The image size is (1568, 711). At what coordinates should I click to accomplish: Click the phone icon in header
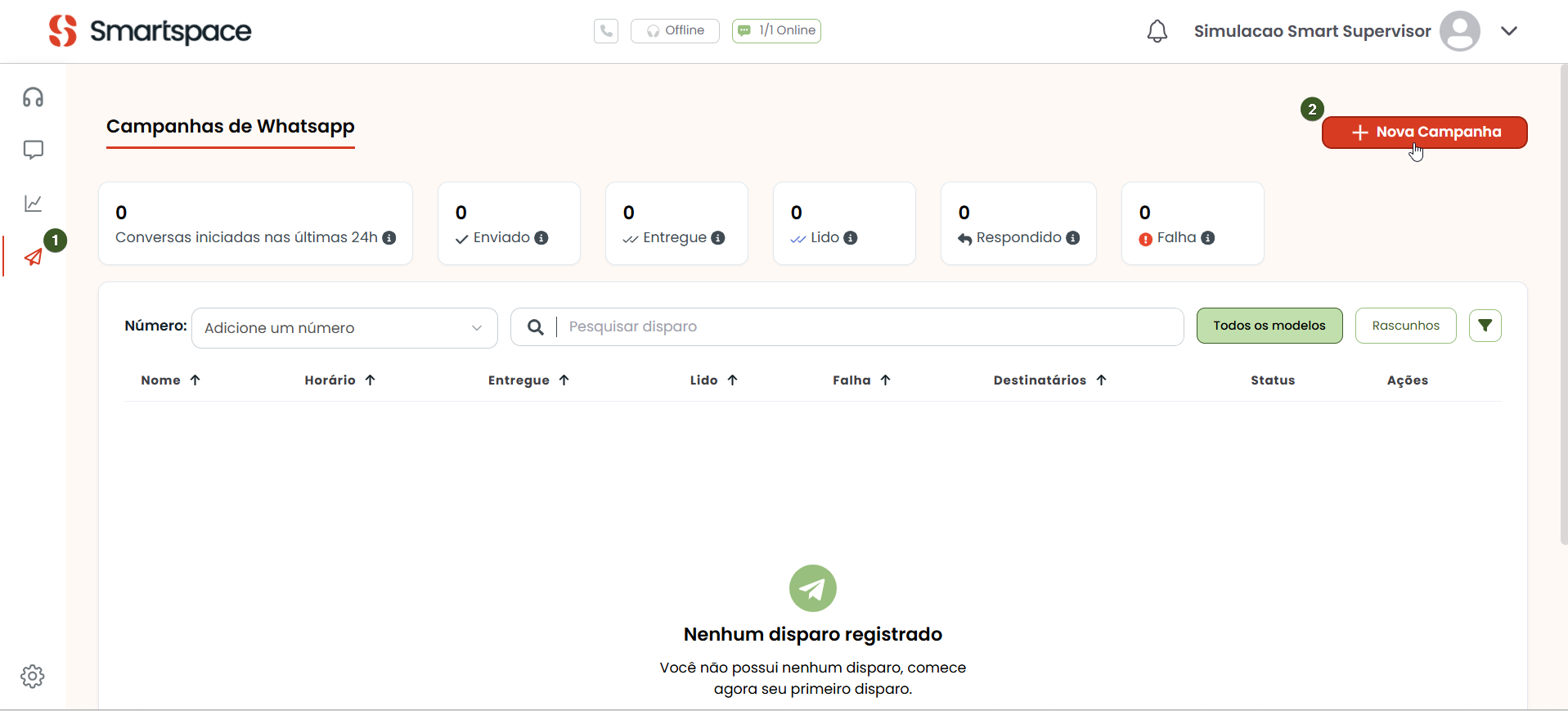click(x=605, y=31)
